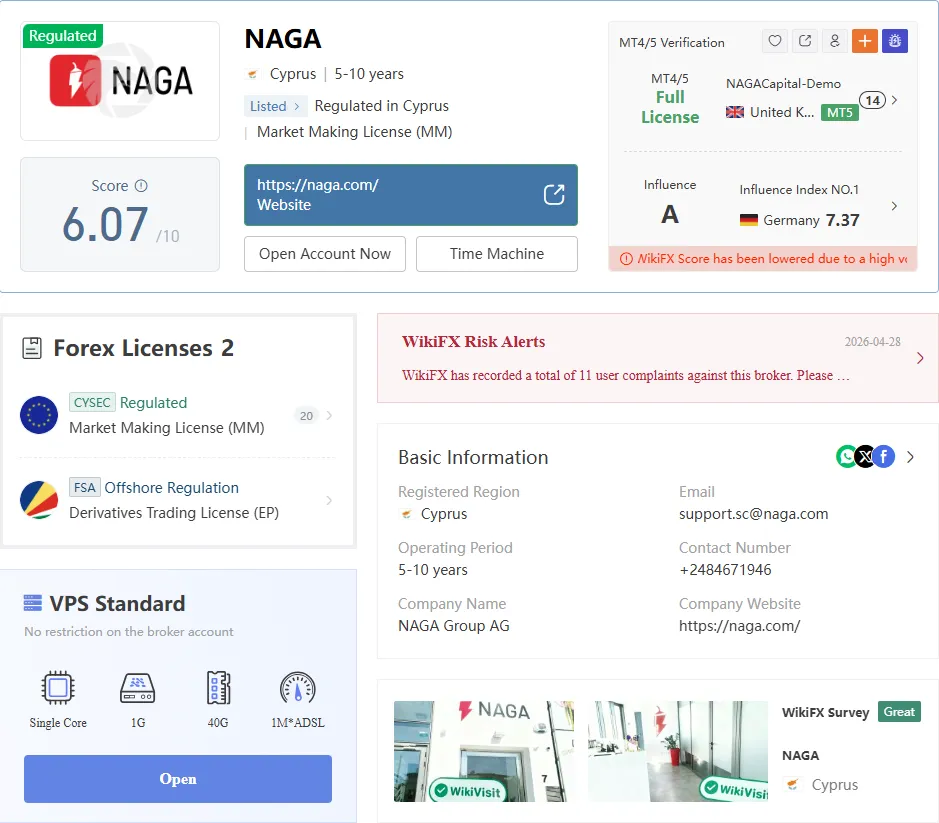Image resolution: width=939 pixels, height=823 pixels.
Task: Click the CYSEC EU flag icon
Action: (39, 415)
